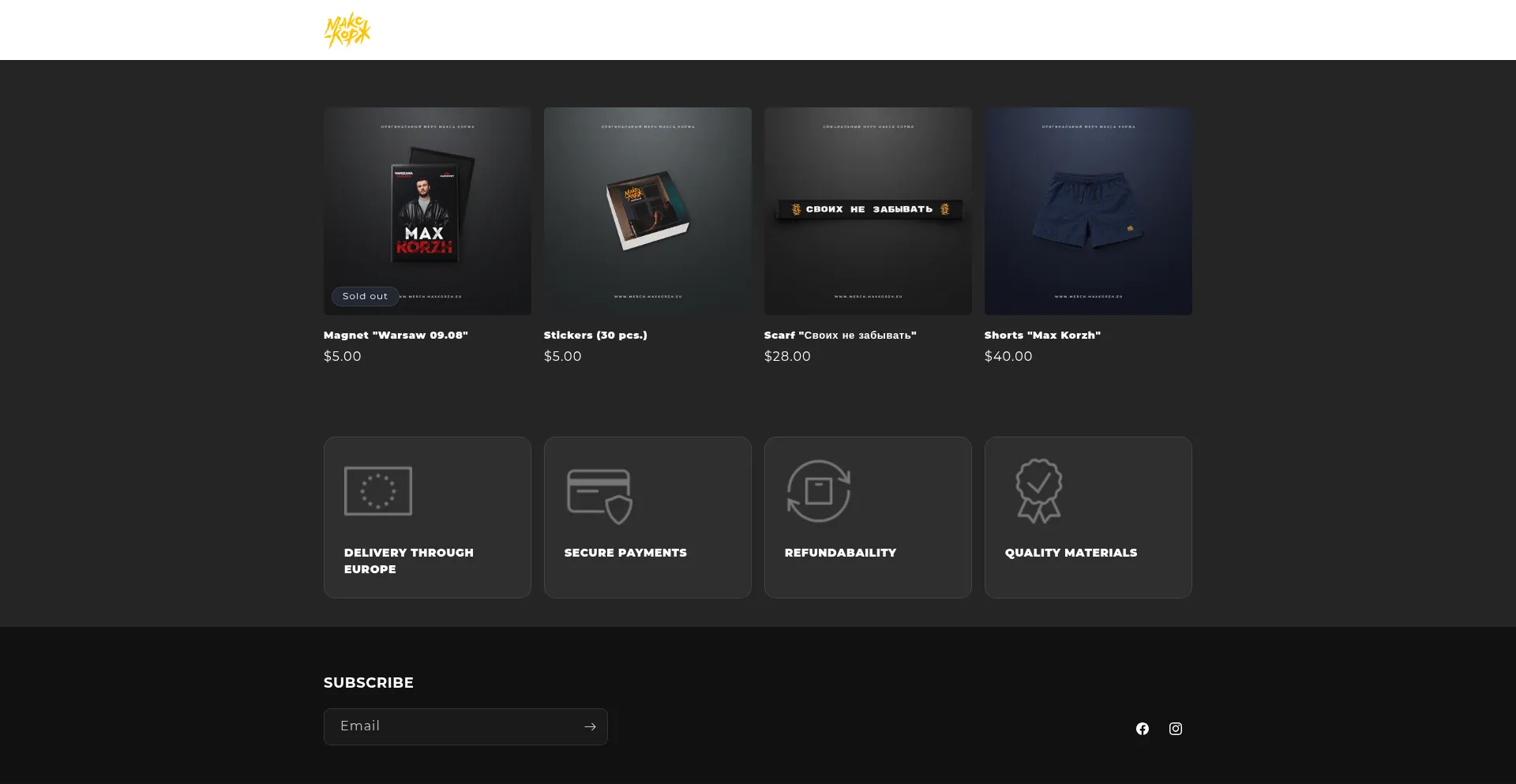Click the $5.00 price under Stickers

click(563, 356)
